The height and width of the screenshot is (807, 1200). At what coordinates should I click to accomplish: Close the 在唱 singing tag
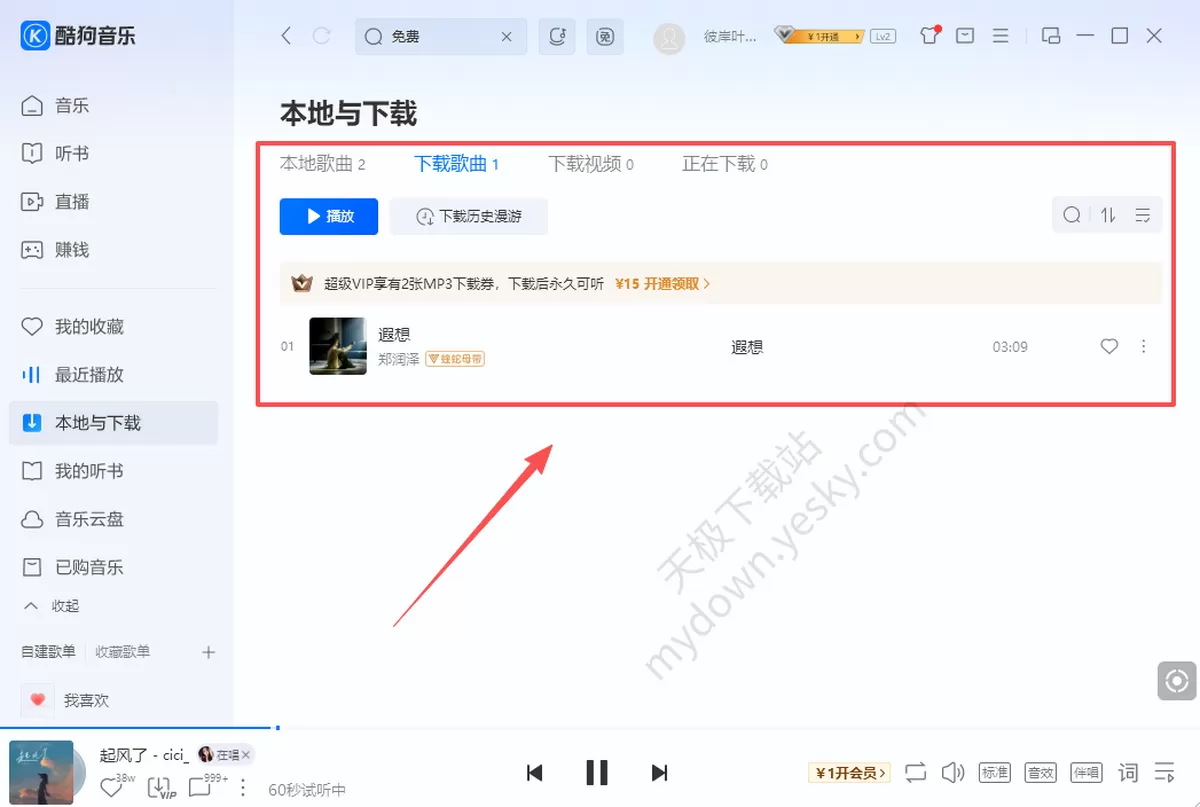point(246,754)
